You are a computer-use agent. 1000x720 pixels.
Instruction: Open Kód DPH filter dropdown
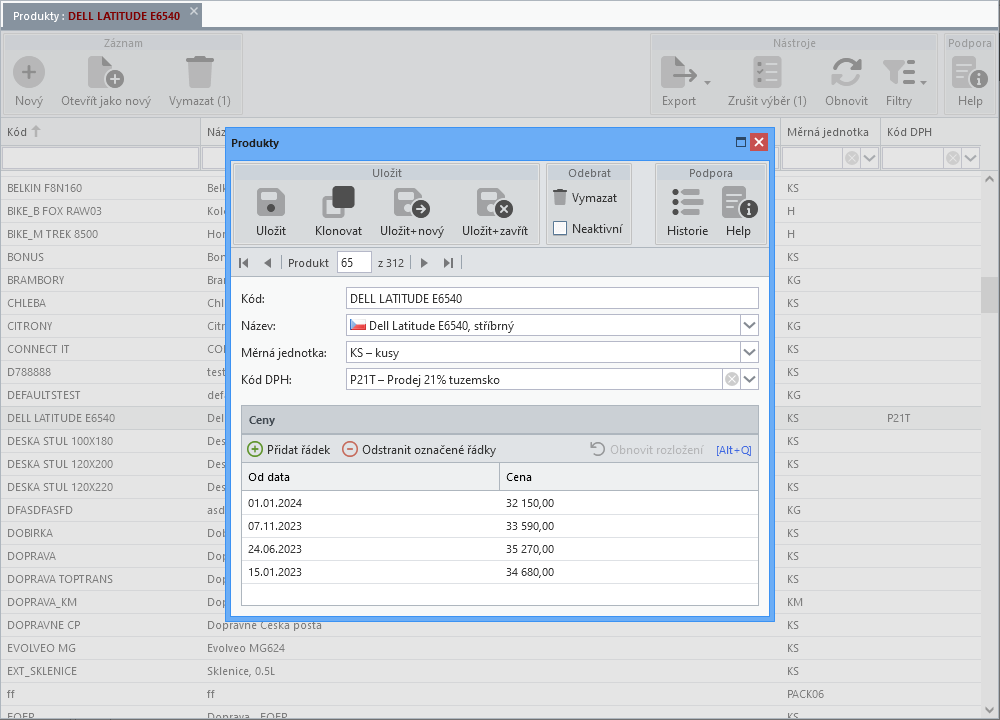coord(971,158)
